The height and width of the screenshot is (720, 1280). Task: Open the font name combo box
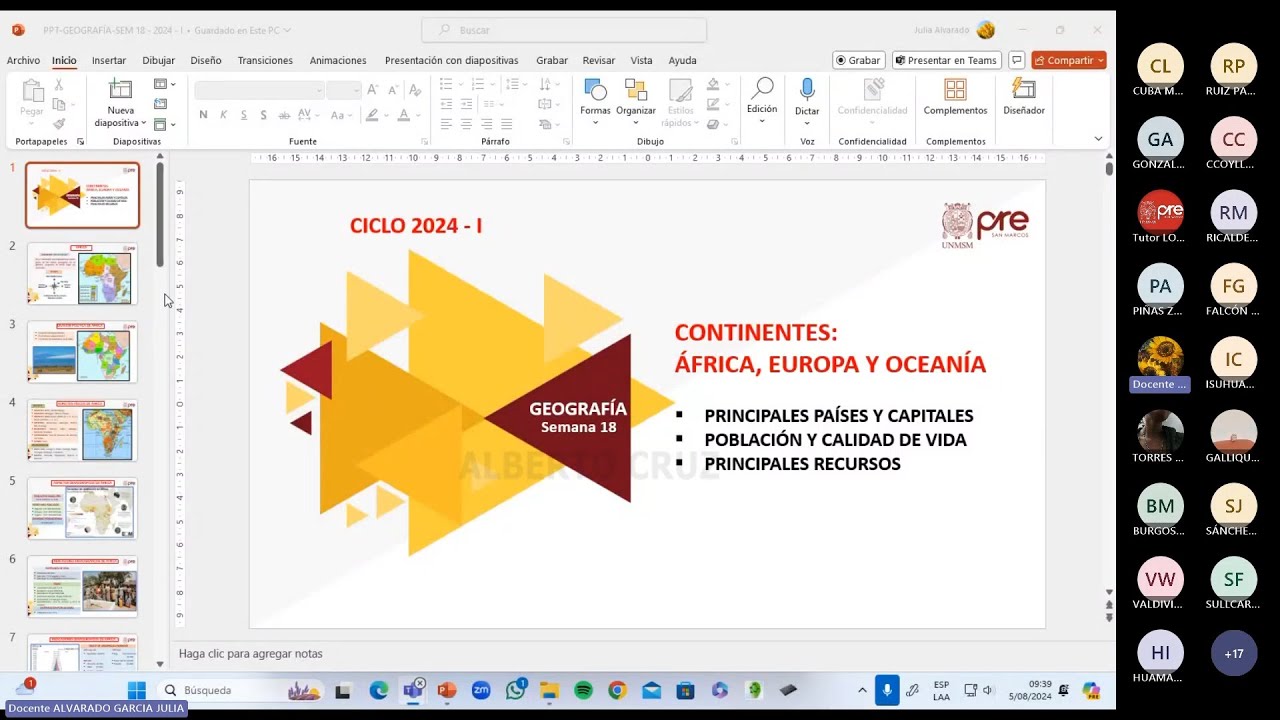(x=260, y=90)
